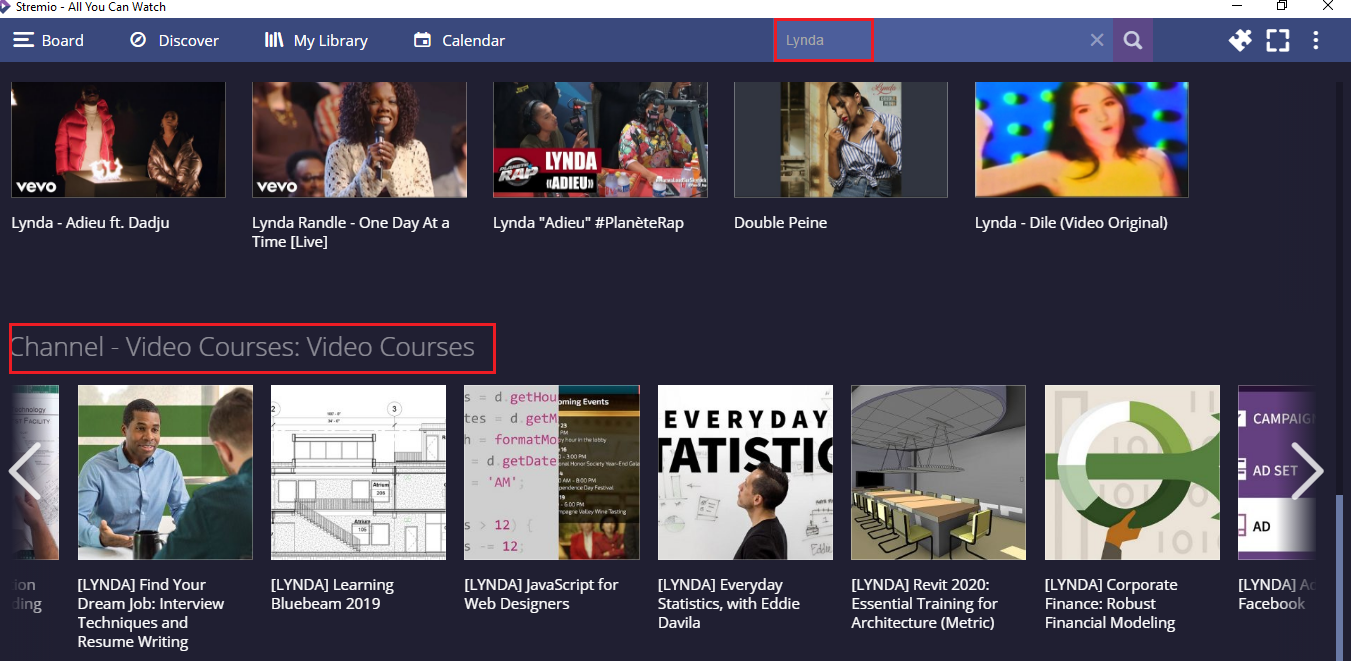Toggle fullscreen mode icon

tap(1278, 40)
